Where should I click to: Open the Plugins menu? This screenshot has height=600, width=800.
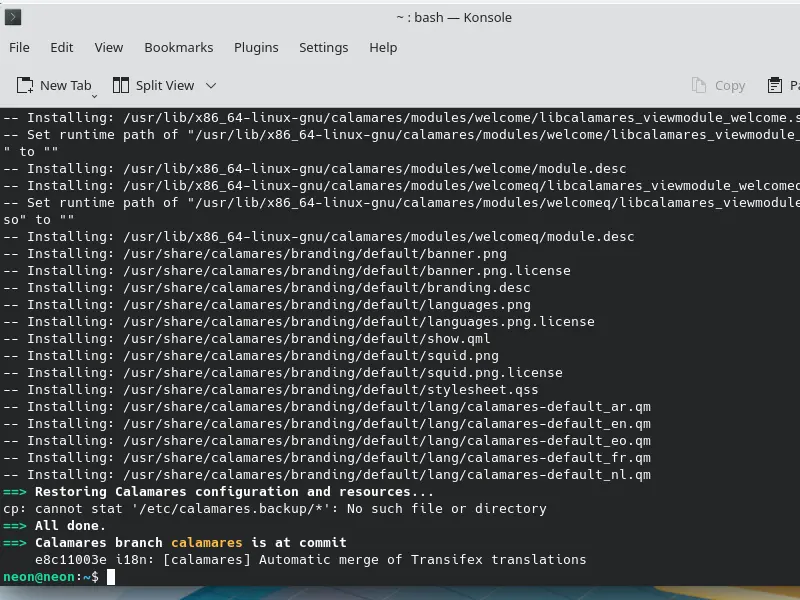(256, 47)
